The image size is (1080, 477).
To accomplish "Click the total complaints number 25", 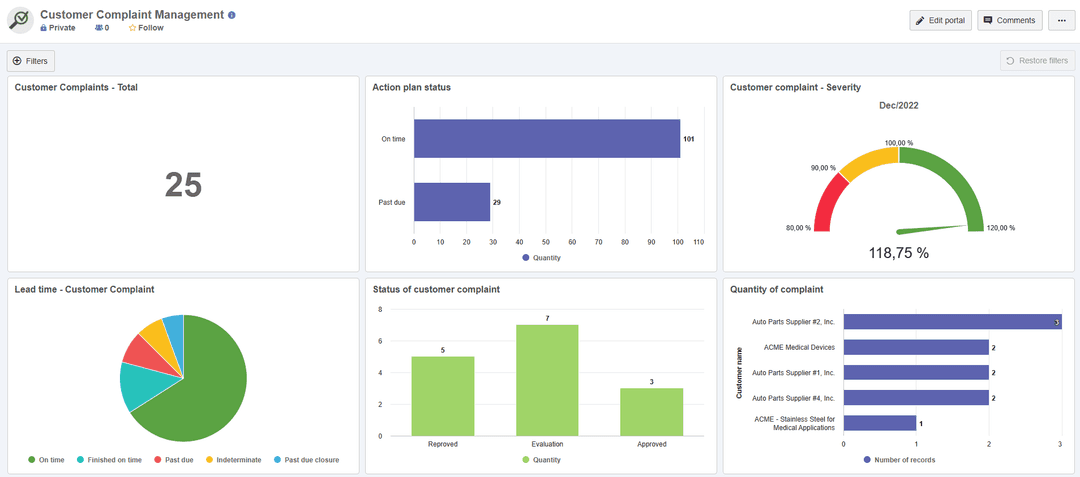I will point(183,185).
